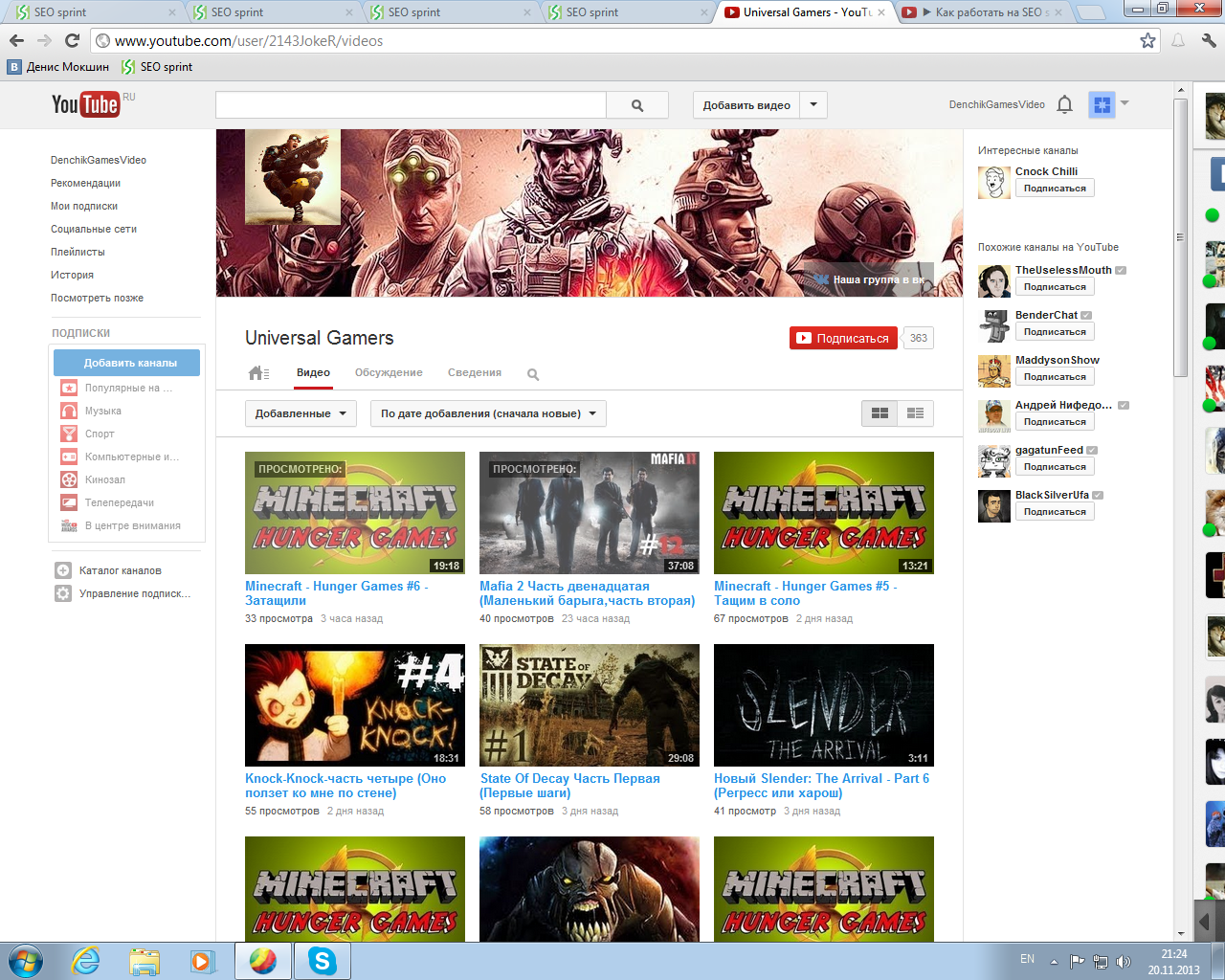Open the State Of Decay video thumbnail
Image resolution: width=1225 pixels, height=980 pixels.
590,705
